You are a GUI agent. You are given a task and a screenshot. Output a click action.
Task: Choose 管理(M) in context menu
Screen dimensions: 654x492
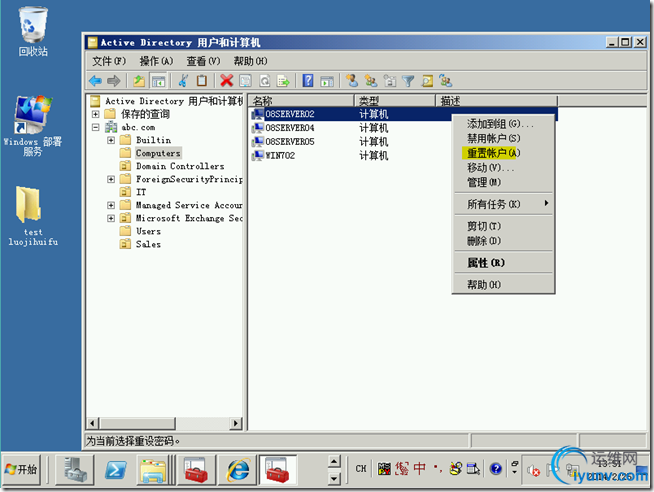pyautogui.click(x=503, y=182)
